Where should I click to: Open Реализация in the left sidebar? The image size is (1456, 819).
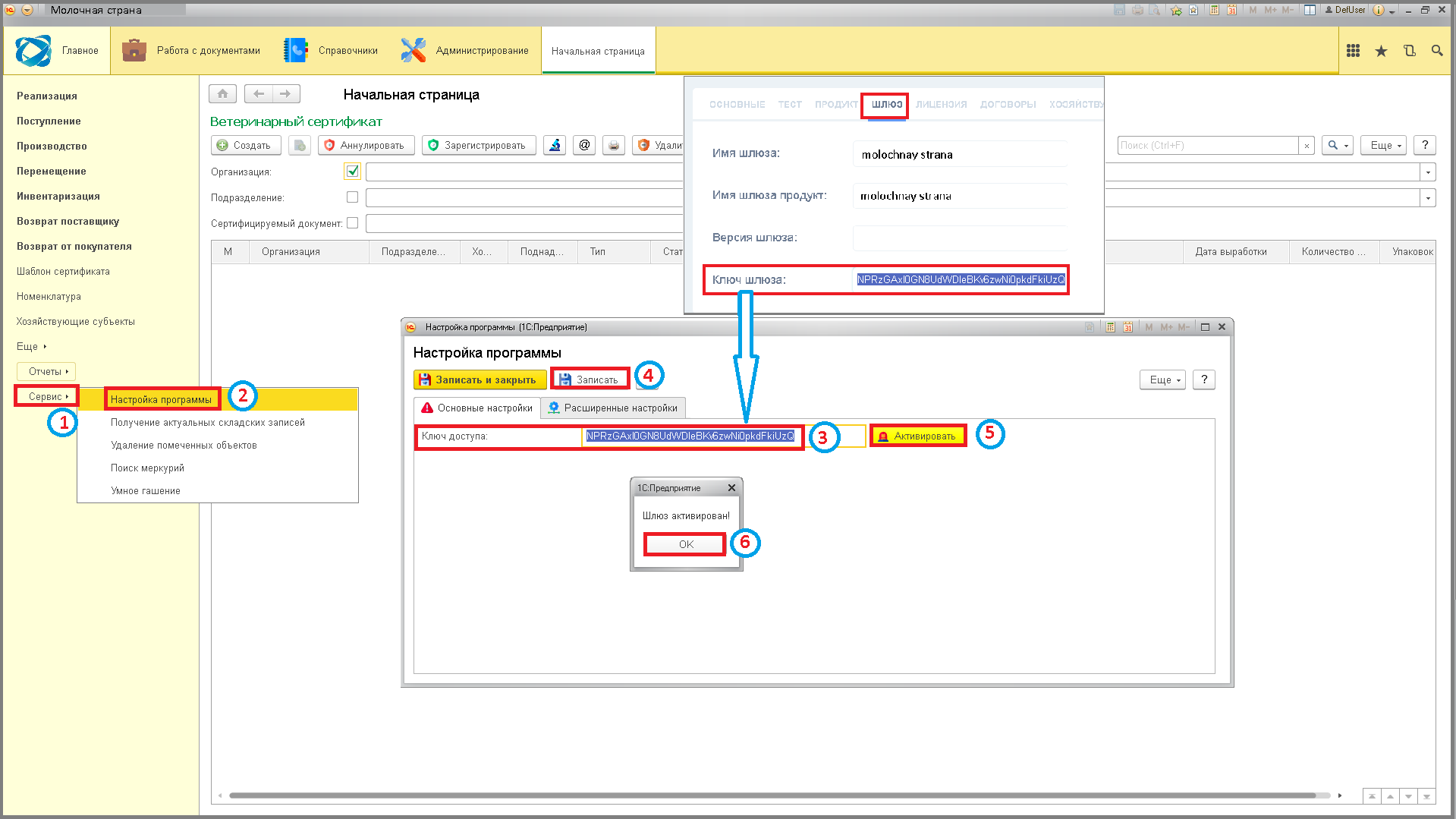[x=47, y=96]
